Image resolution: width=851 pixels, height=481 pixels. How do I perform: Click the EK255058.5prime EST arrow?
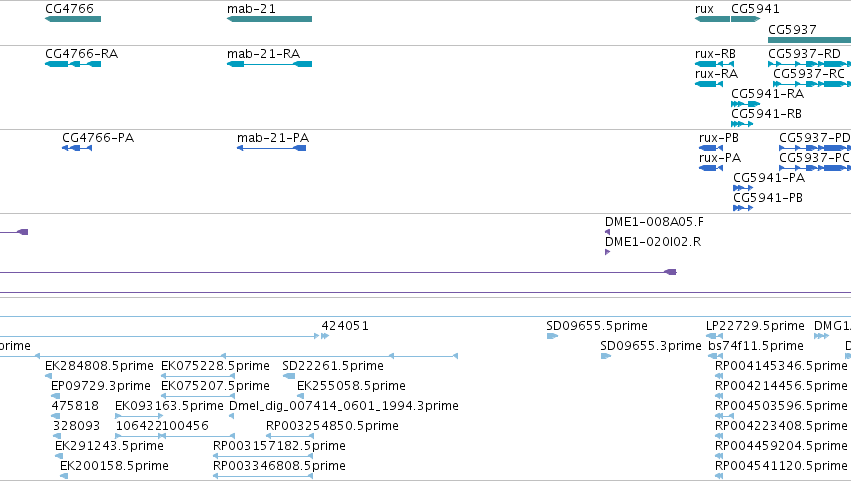click(300, 396)
